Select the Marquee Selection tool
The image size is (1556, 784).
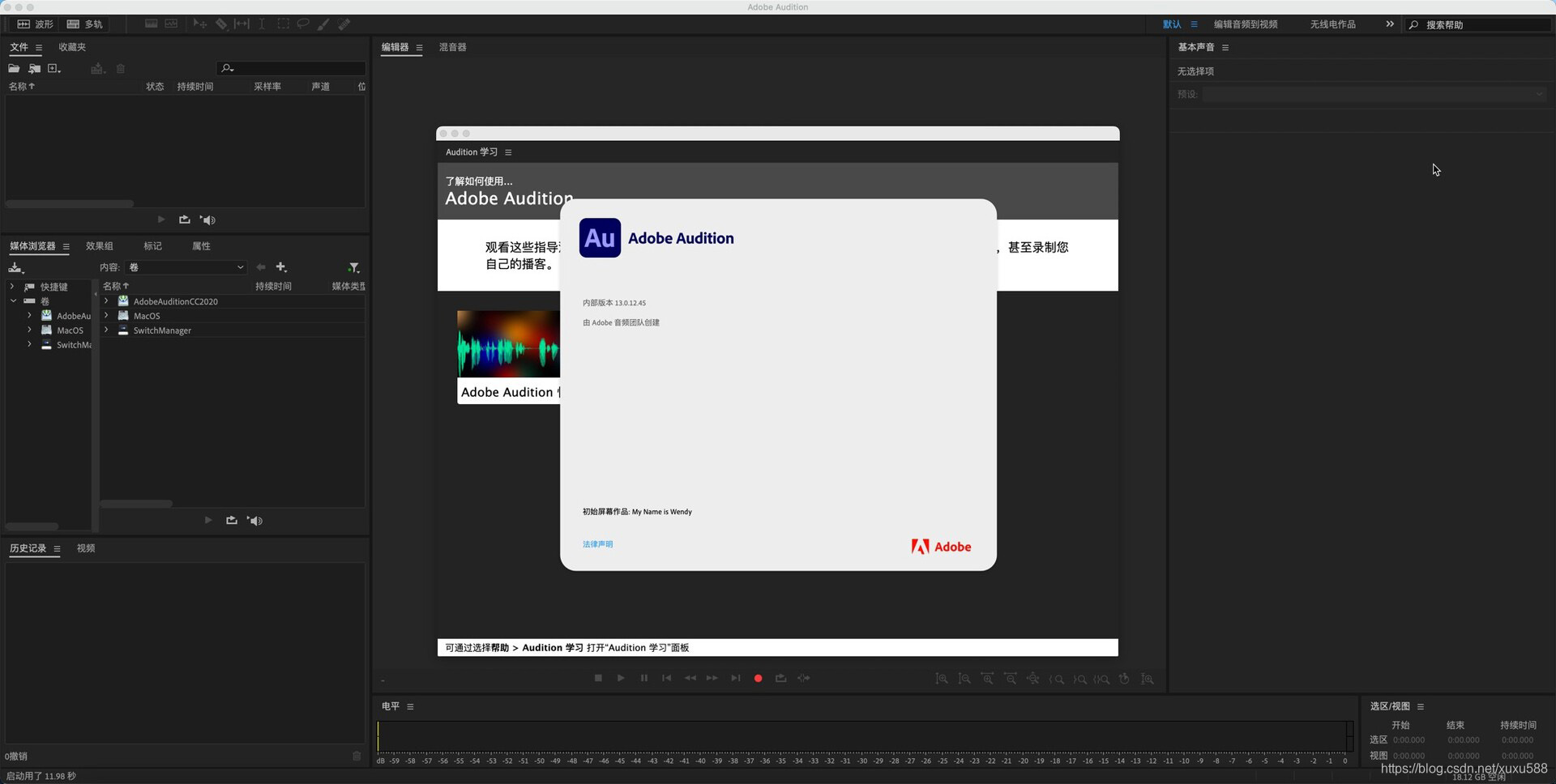[283, 24]
